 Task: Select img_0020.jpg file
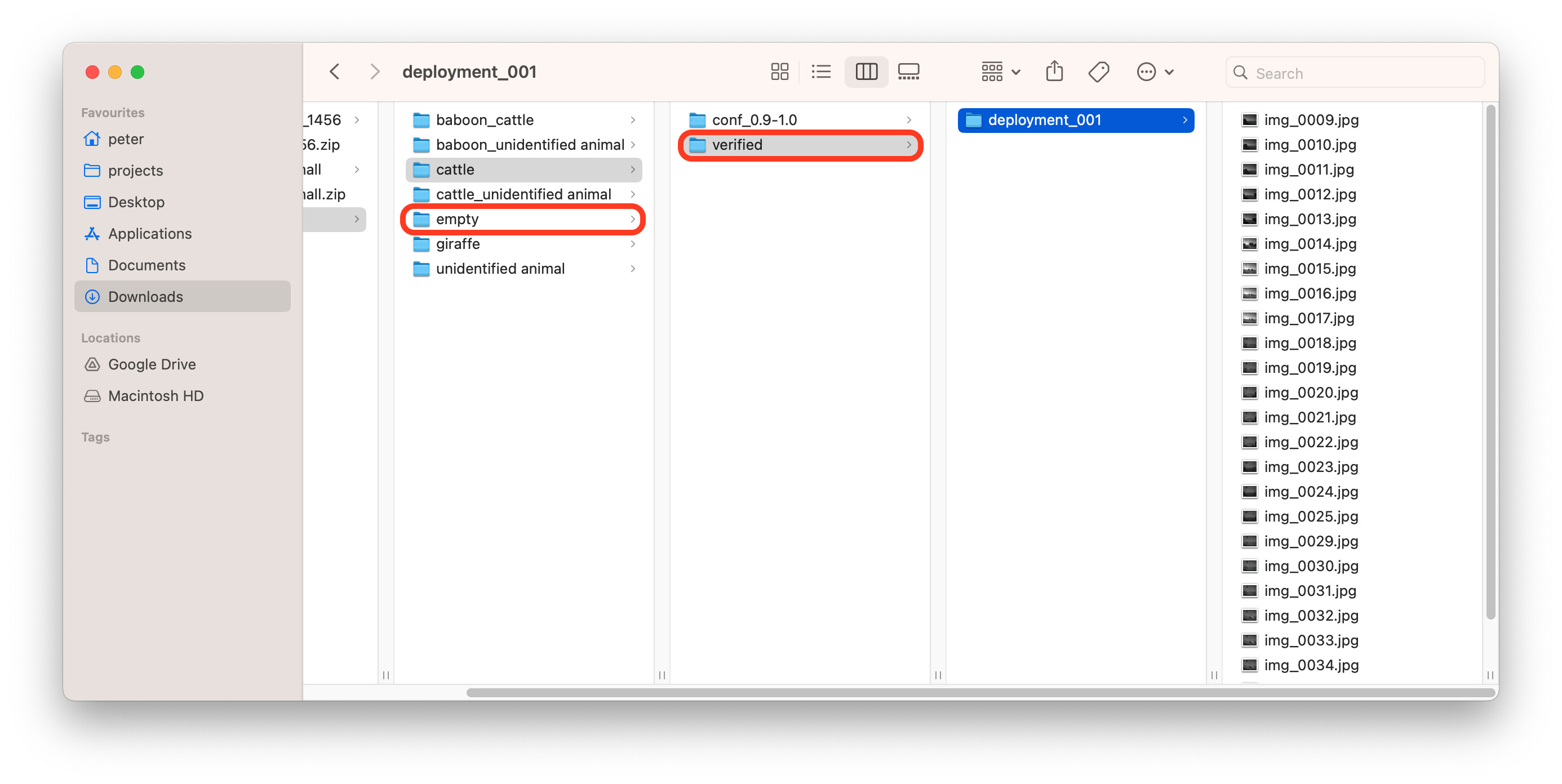(1310, 392)
